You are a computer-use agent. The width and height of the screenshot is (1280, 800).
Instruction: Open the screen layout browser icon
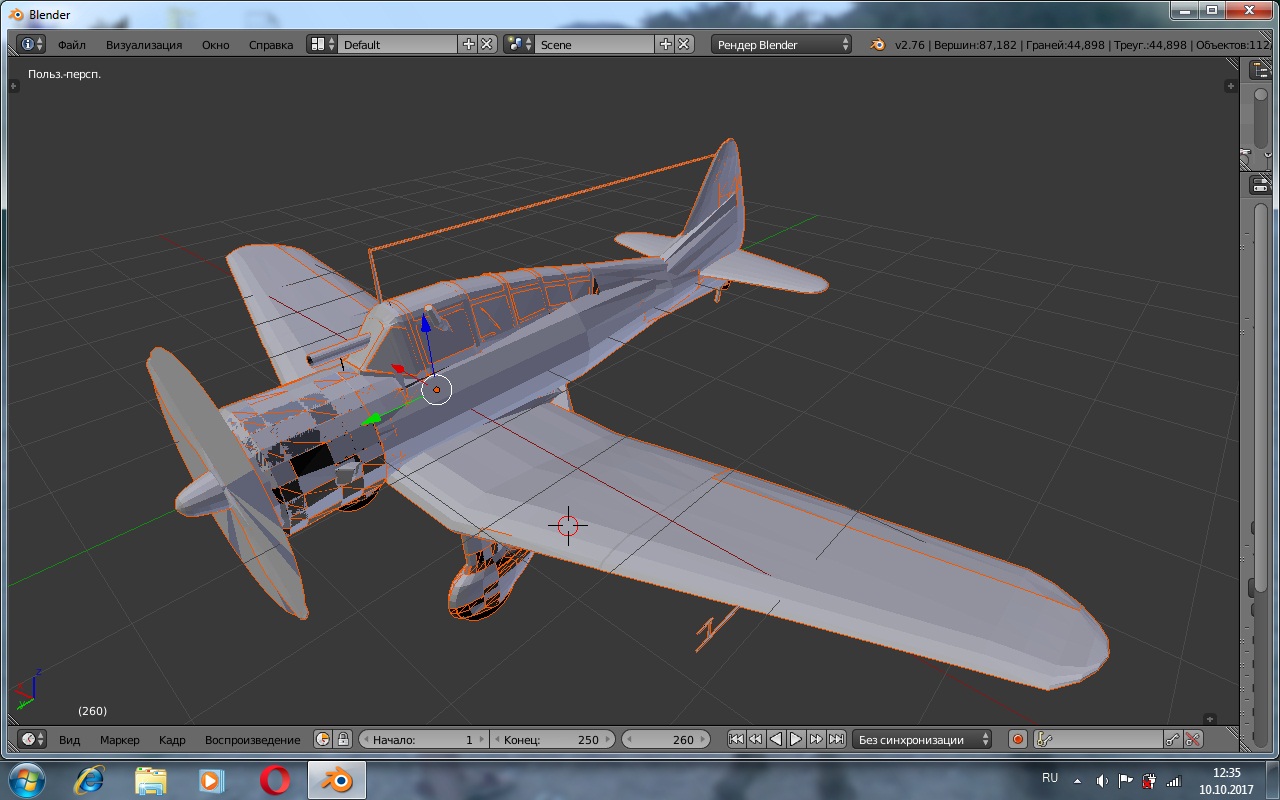321,44
